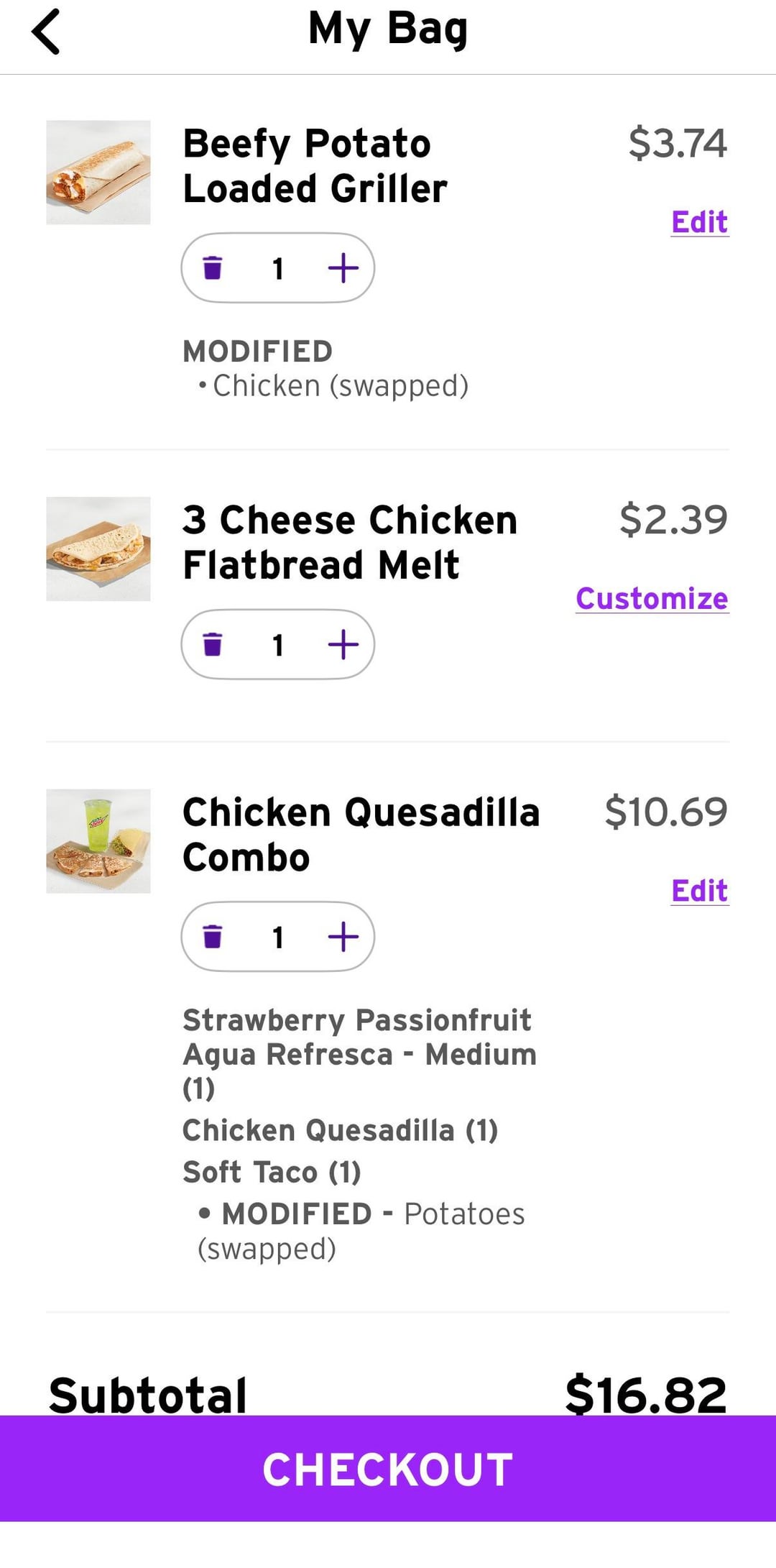Customize the 3 Cheese Chicken Flatbread Melt
Viewport: 776px width, 1568px height.
pos(652,599)
